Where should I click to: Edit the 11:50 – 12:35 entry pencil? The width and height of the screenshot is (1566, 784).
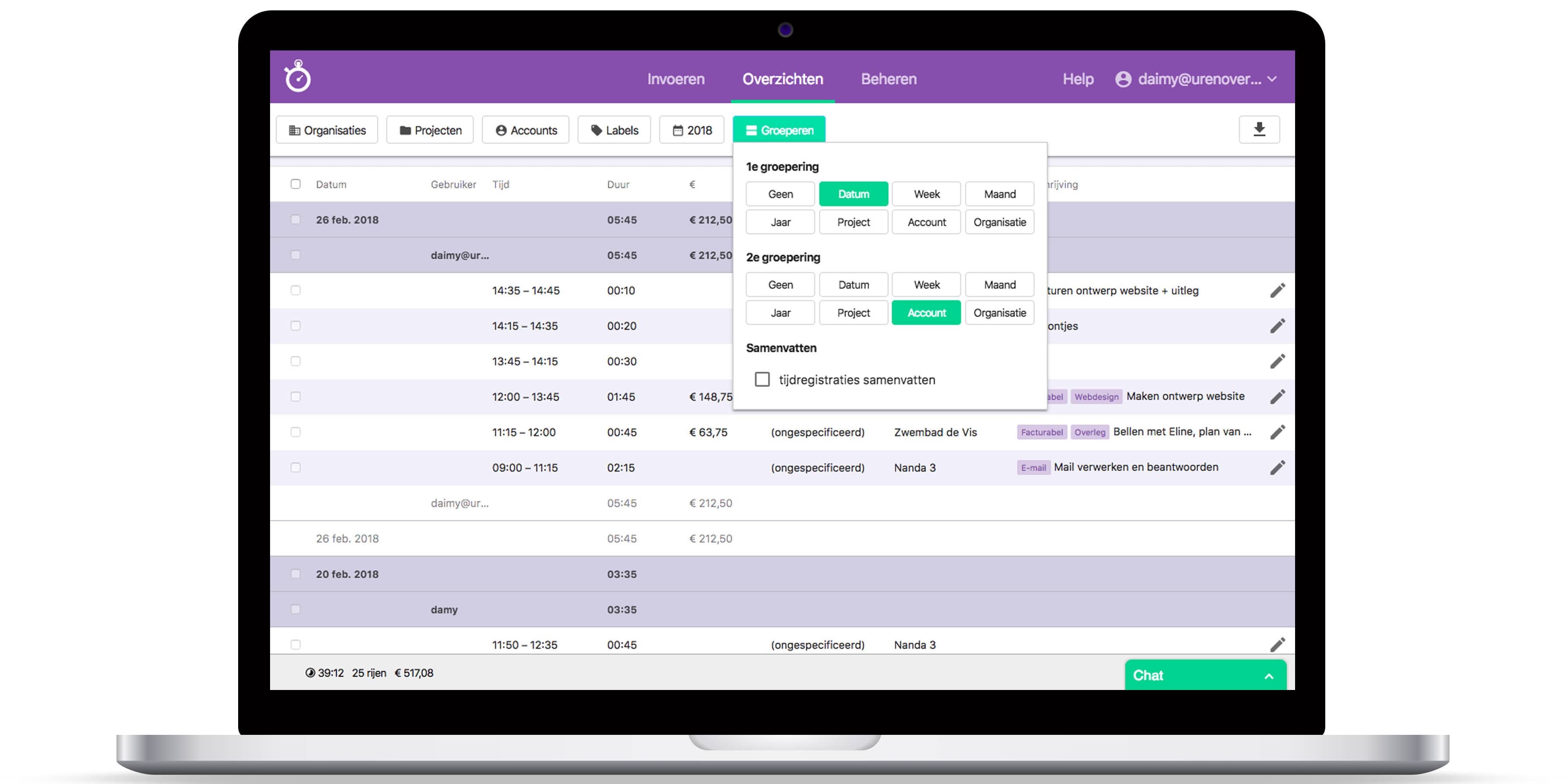[x=1277, y=644]
